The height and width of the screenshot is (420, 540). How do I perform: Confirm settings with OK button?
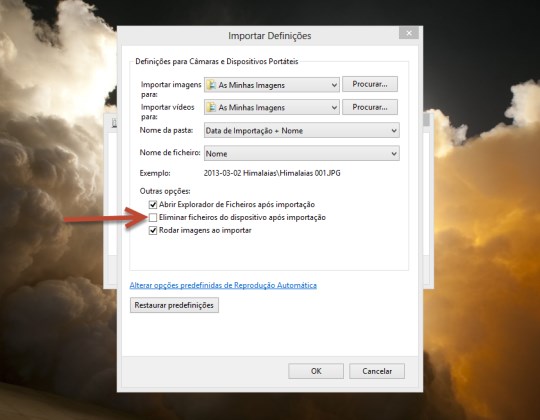[316, 371]
